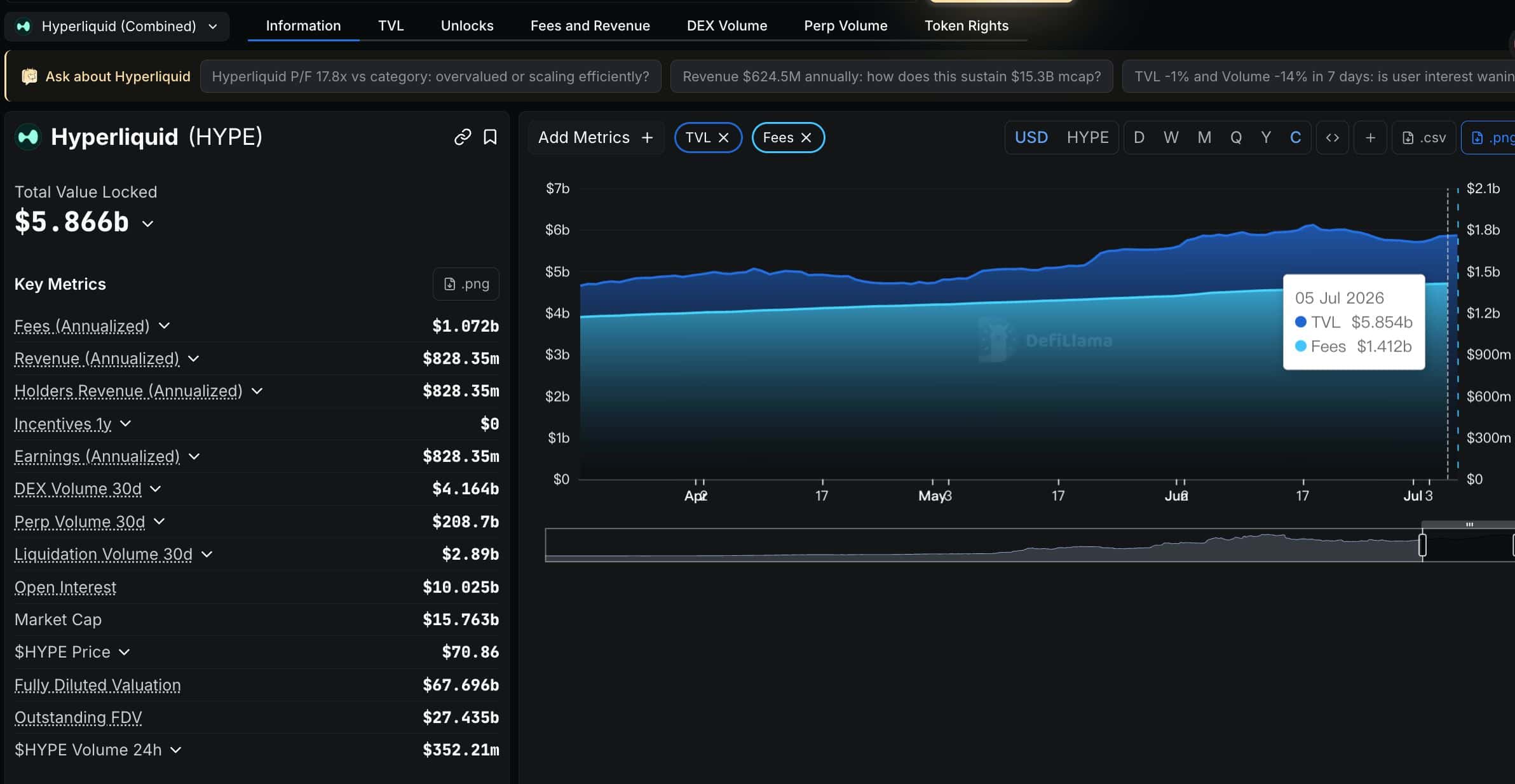
Task: Download the chart as .csv
Action: (x=1424, y=137)
